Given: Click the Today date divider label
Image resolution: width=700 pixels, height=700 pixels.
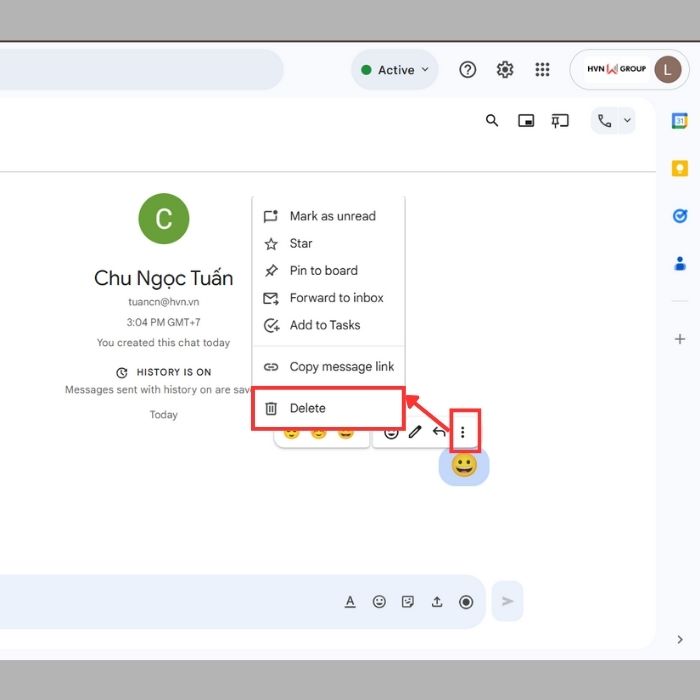Looking at the screenshot, I should (x=163, y=415).
